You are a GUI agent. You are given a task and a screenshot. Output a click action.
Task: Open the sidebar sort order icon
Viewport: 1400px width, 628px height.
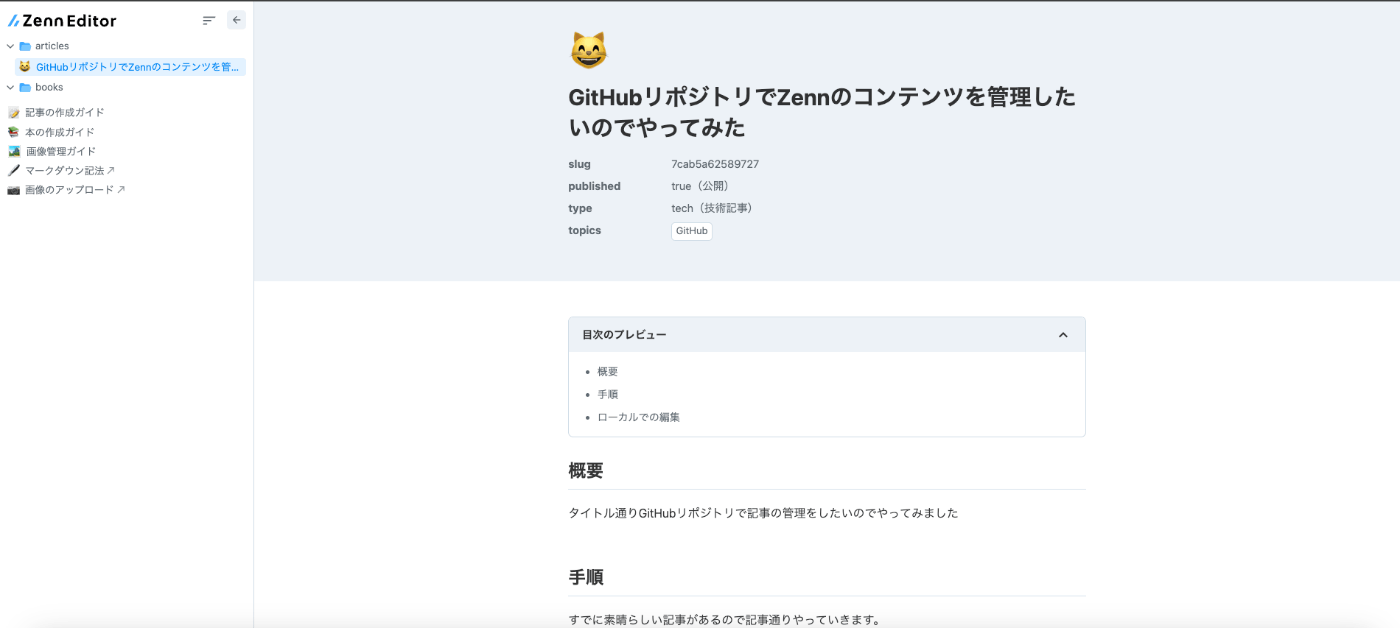209,20
